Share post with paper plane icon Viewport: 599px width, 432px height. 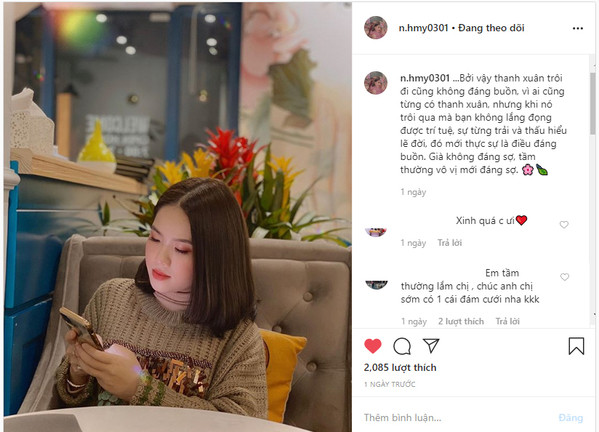[431, 345]
